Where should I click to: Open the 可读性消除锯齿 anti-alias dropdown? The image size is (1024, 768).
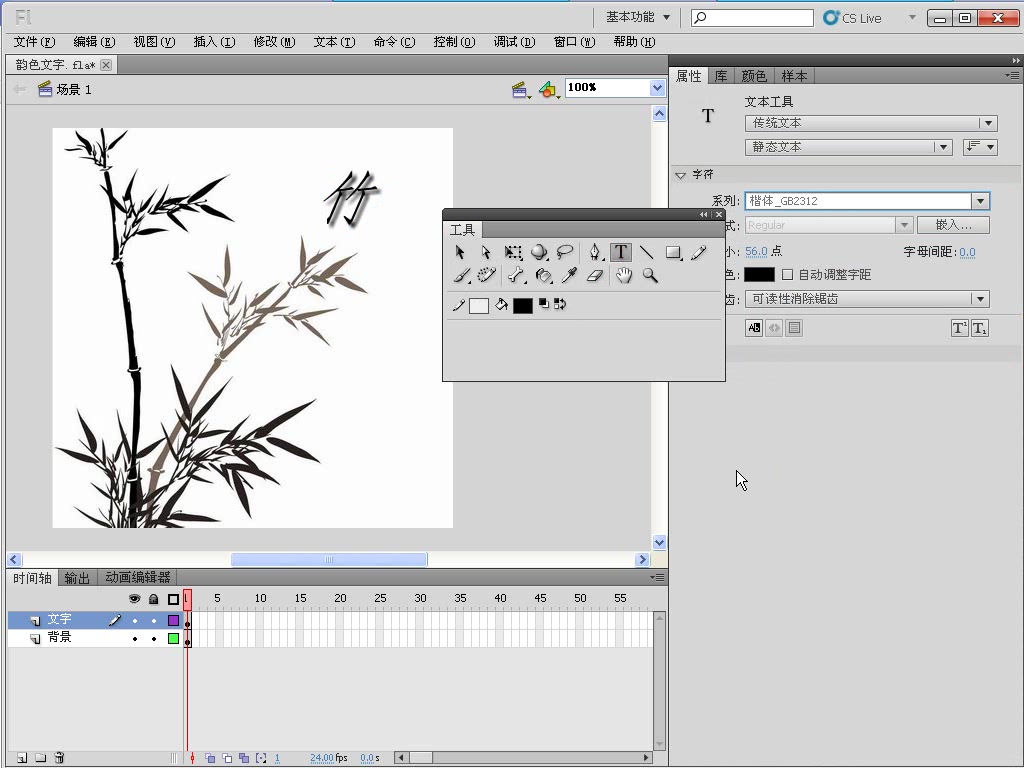[x=981, y=298]
